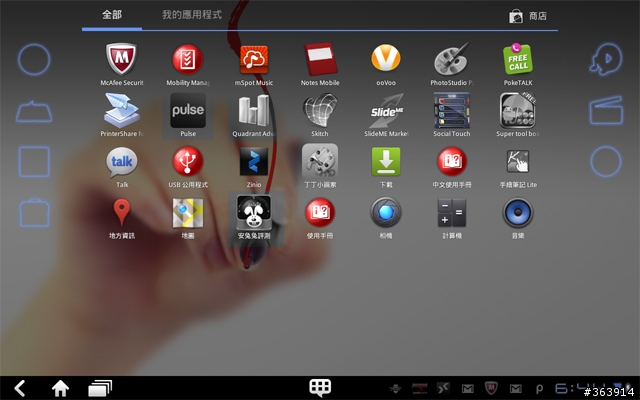Open the 商店 store link
The height and width of the screenshot is (400, 640).
coord(527,16)
